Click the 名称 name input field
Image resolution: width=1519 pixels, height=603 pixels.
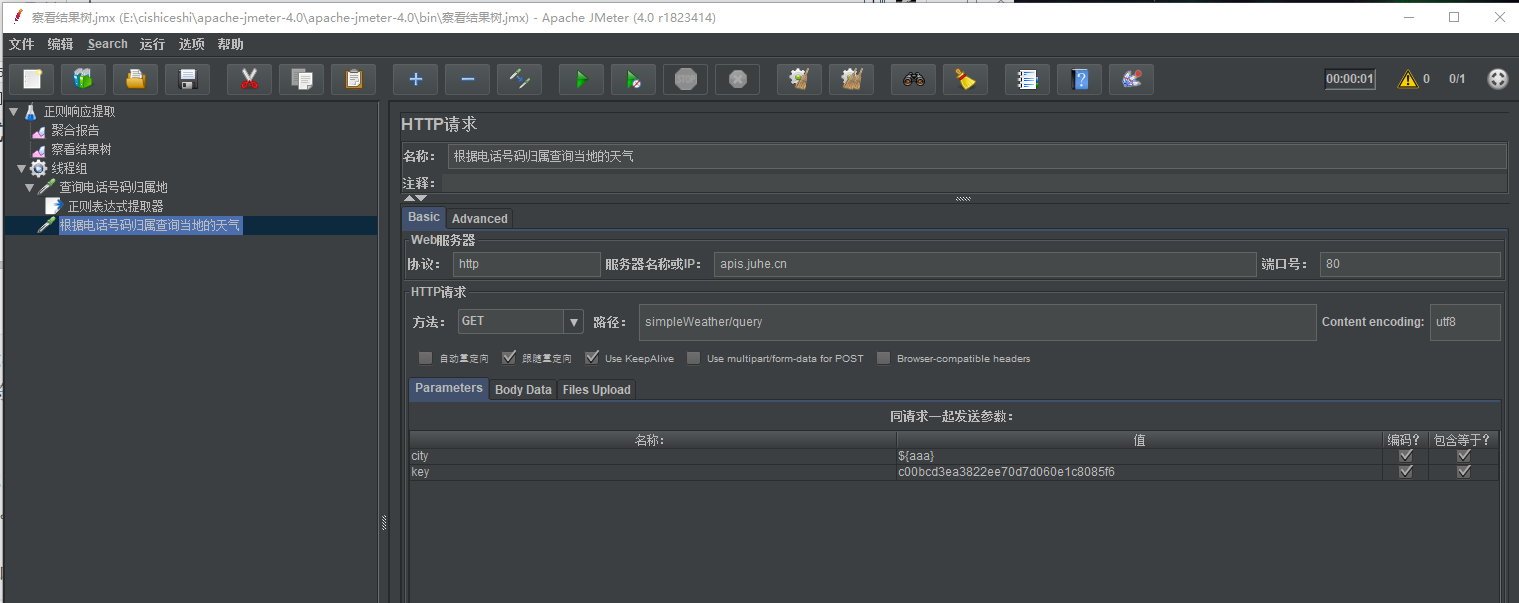[x=977, y=156]
